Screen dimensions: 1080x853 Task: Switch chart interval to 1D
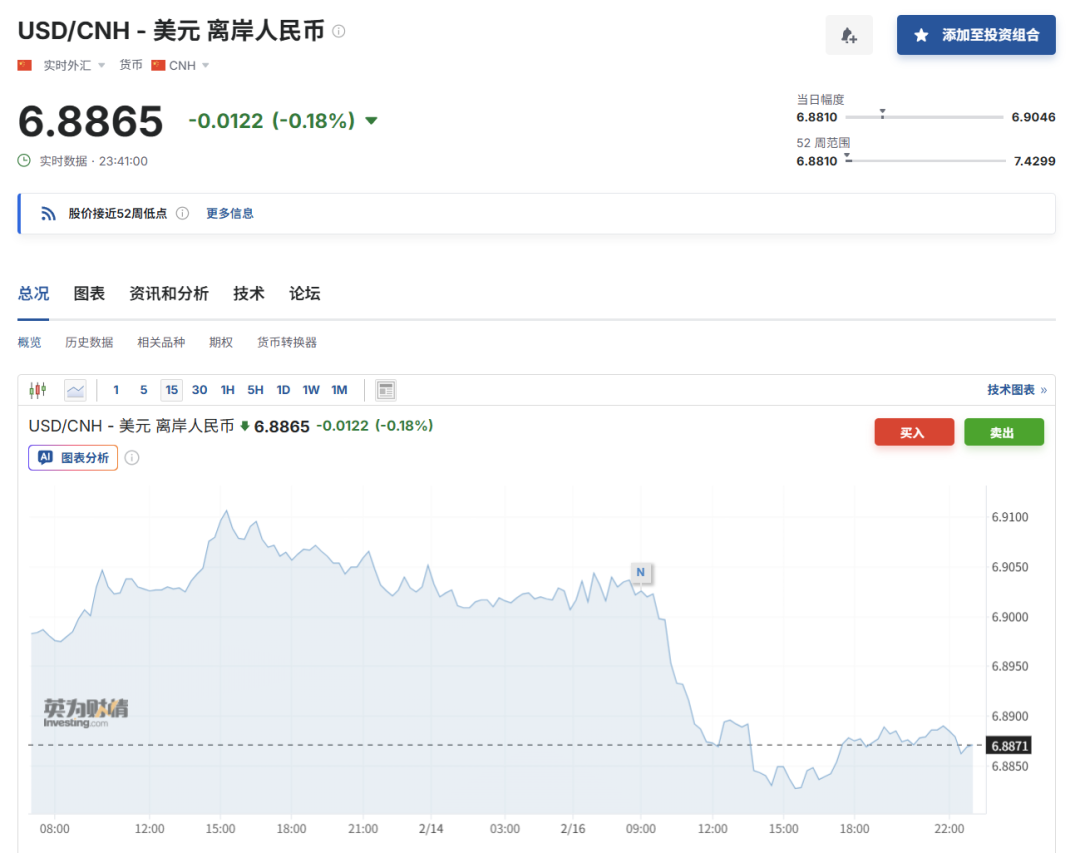[283, 390]
